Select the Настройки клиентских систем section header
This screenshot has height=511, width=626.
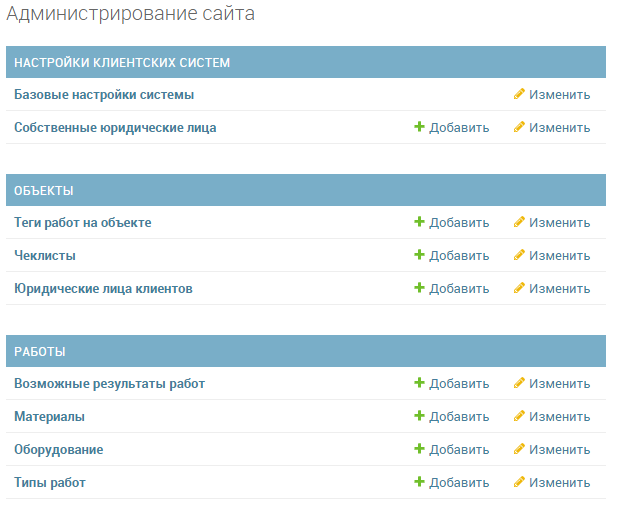tap(122, 63)
